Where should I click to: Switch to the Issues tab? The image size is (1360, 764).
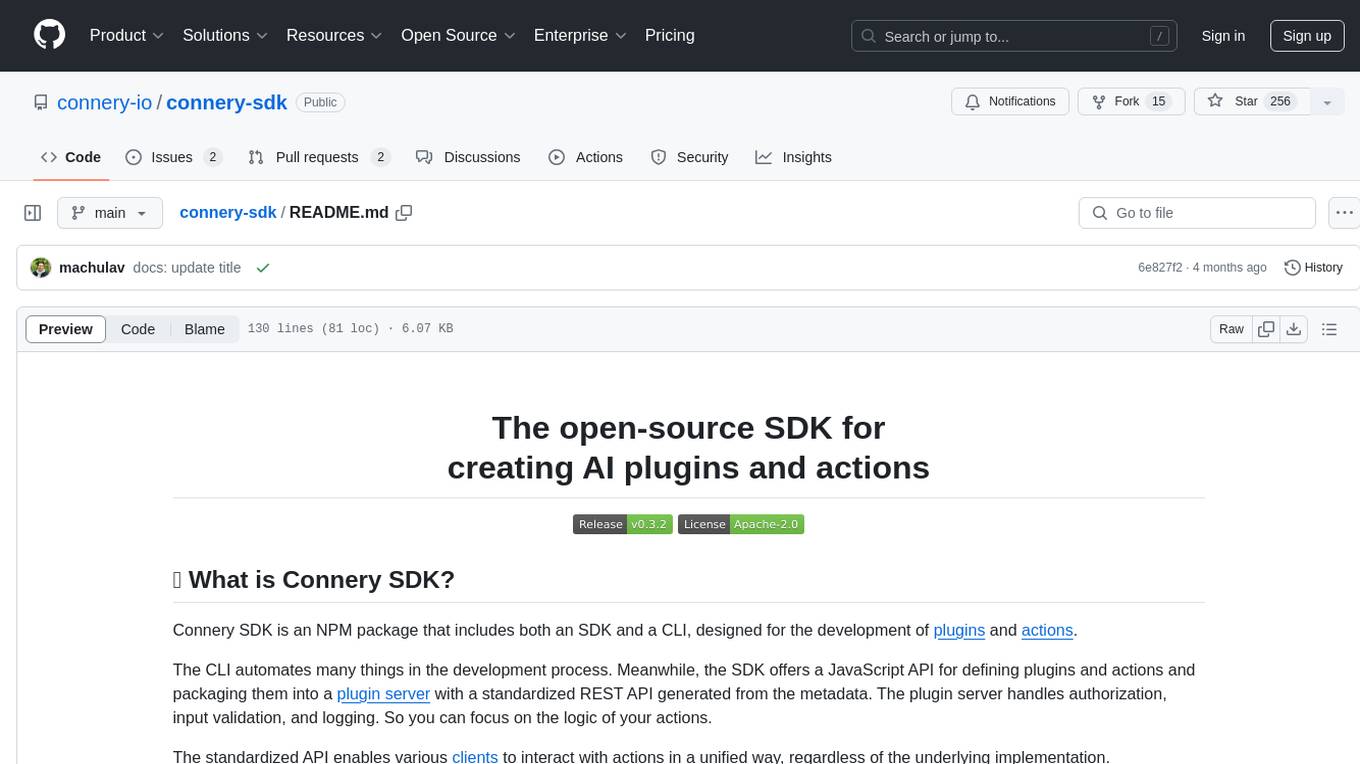pyautogui.click(x=173, y=157)
